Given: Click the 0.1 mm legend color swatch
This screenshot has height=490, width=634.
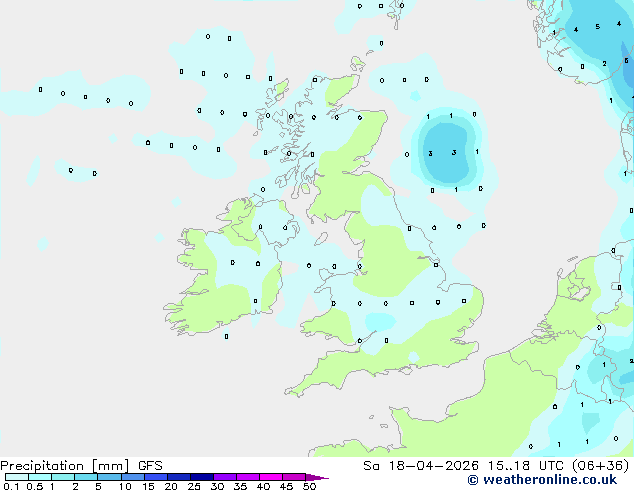Looking at the screenshot, I should (x=17, y=477).
